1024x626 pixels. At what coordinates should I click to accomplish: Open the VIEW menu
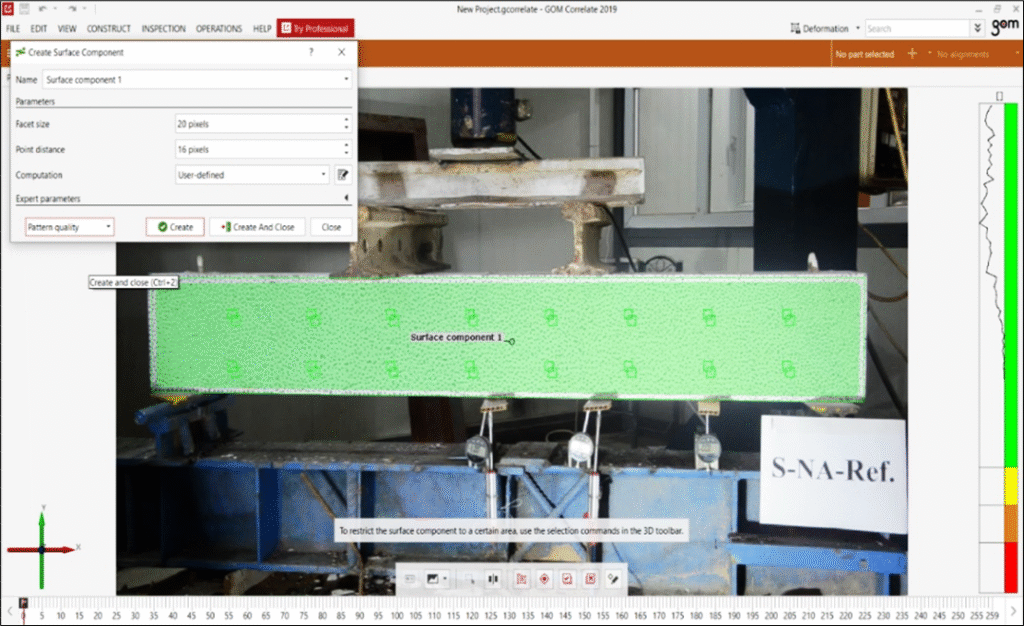point(67,29)
